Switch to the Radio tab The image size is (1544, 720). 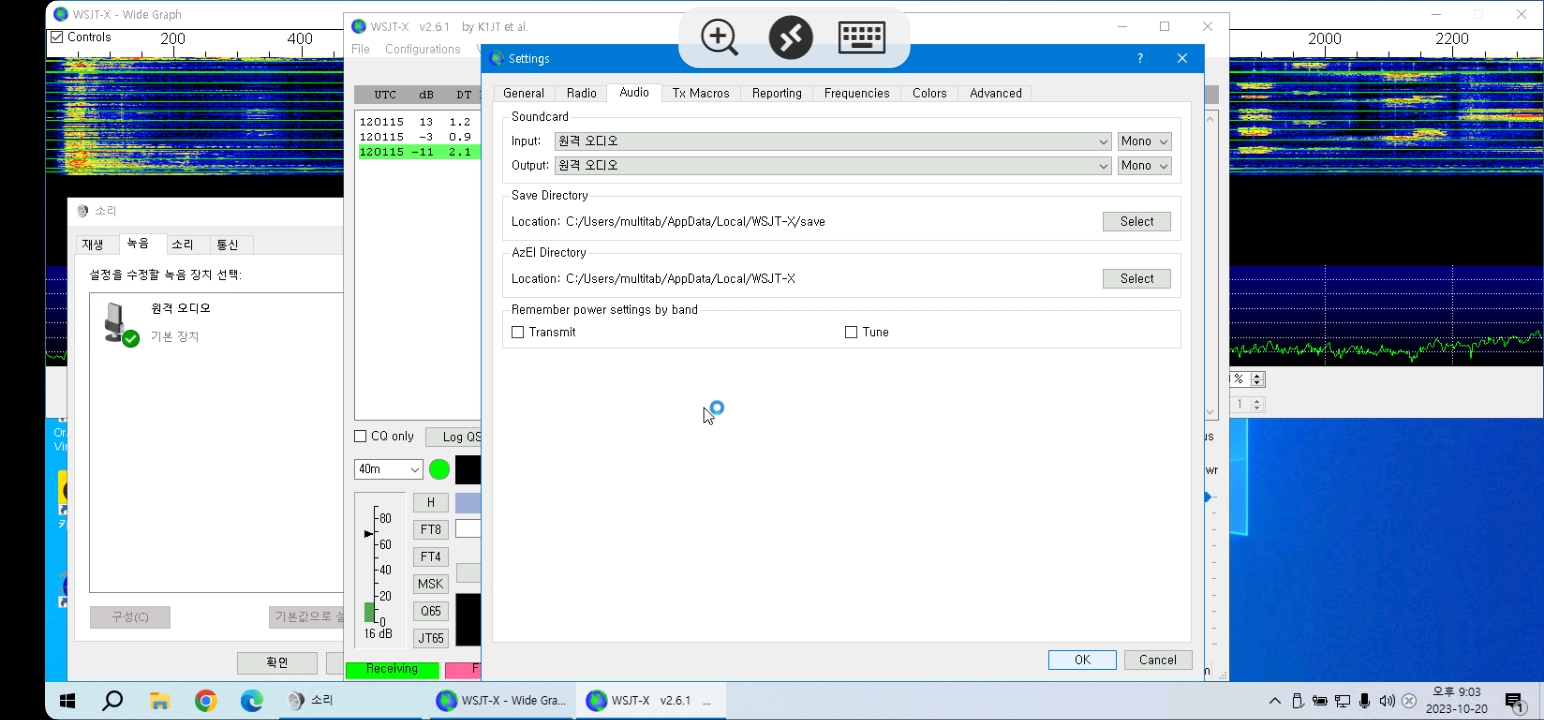tap(581, 93)
